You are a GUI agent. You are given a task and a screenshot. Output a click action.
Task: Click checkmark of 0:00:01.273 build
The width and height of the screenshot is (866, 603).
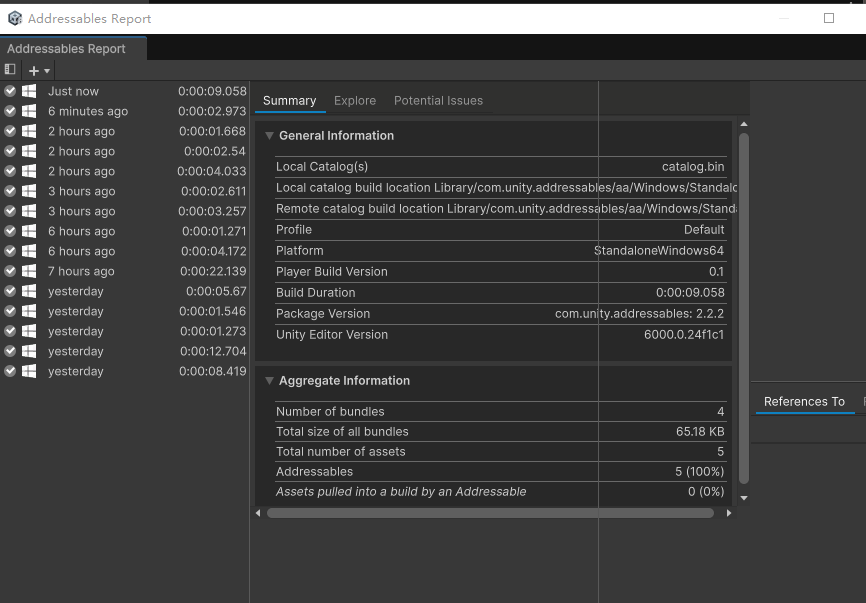pos(10,331)
